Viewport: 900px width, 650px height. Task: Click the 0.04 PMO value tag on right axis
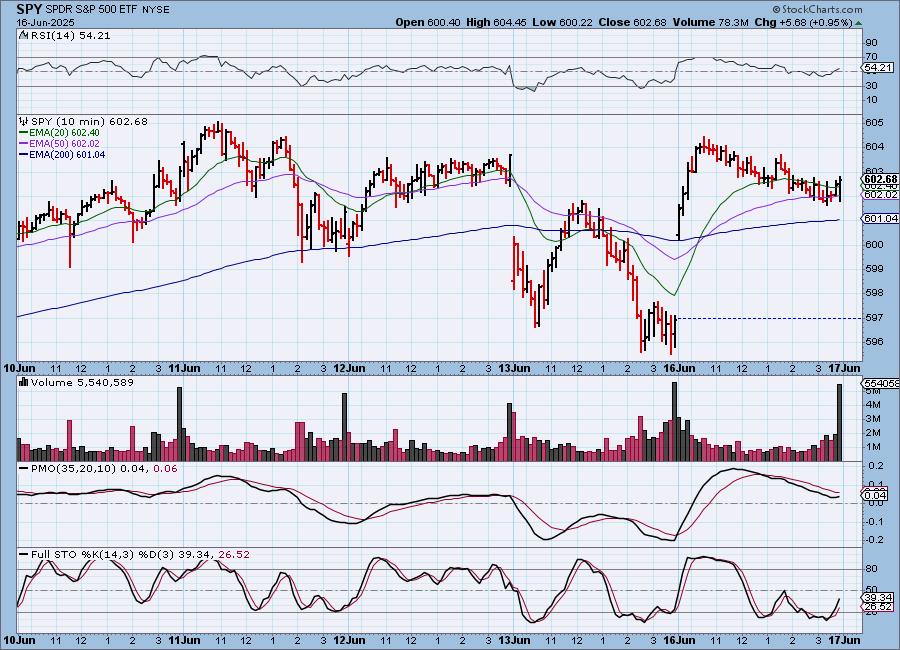click(x=875, y=495)
